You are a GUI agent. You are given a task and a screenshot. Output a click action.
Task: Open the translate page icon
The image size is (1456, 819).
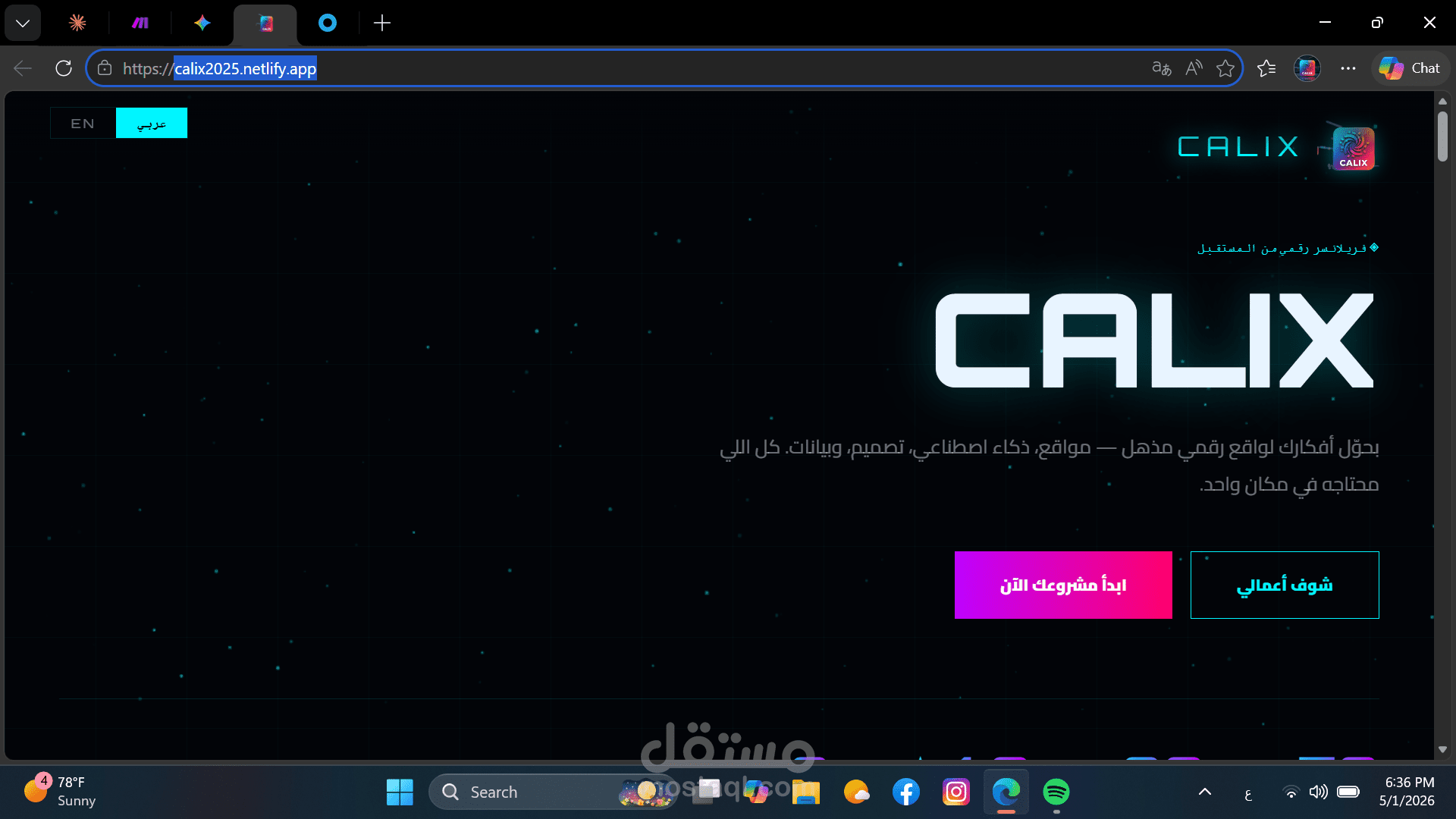[x=1162, y=68]
